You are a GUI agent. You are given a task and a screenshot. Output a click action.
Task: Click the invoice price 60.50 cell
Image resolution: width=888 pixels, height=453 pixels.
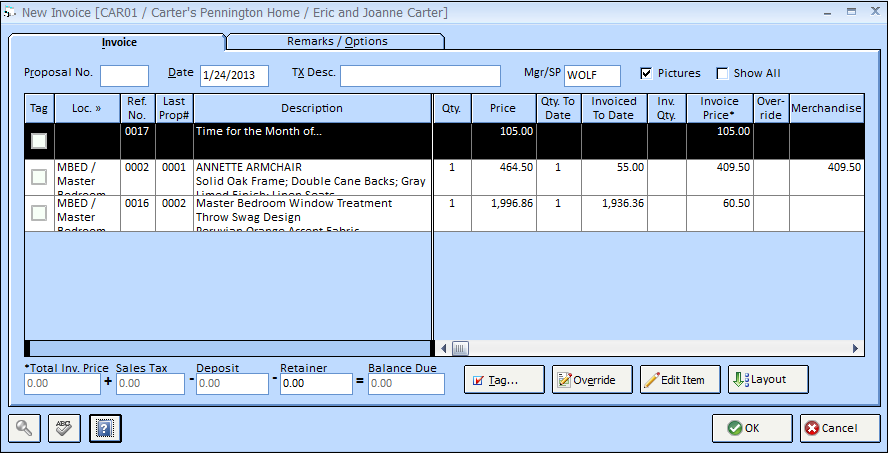[x=720, y=213]
